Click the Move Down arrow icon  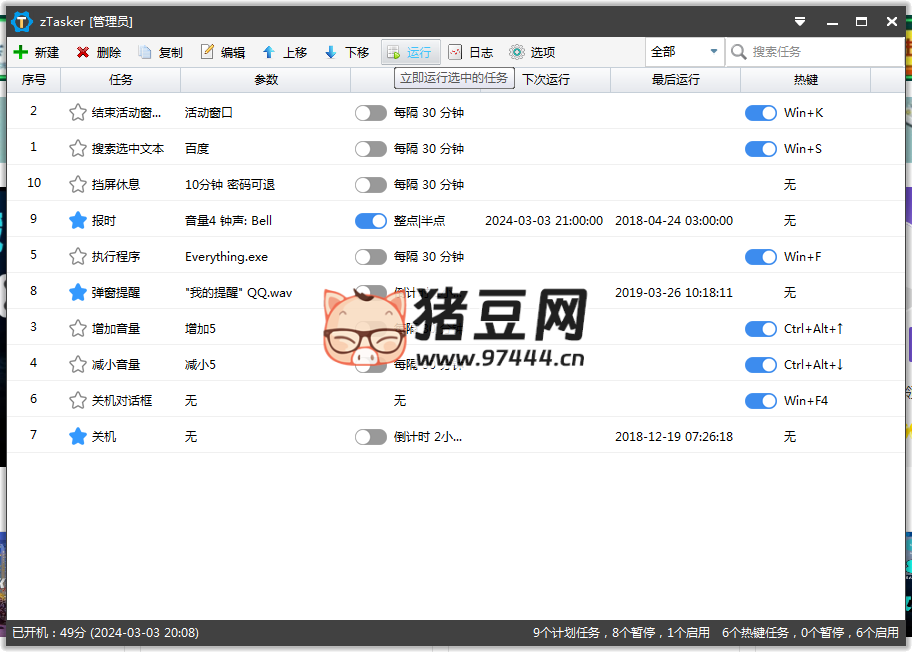point(331,52)
